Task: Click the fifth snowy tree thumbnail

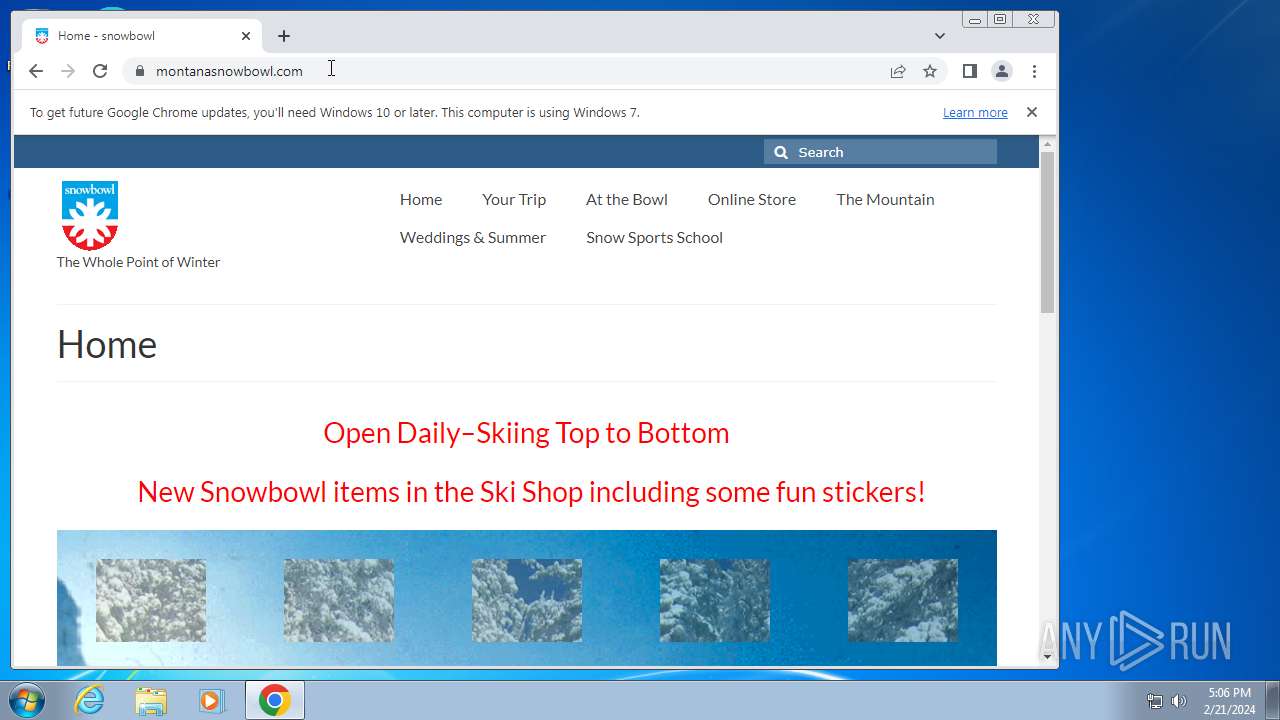Action: [903, 600]
